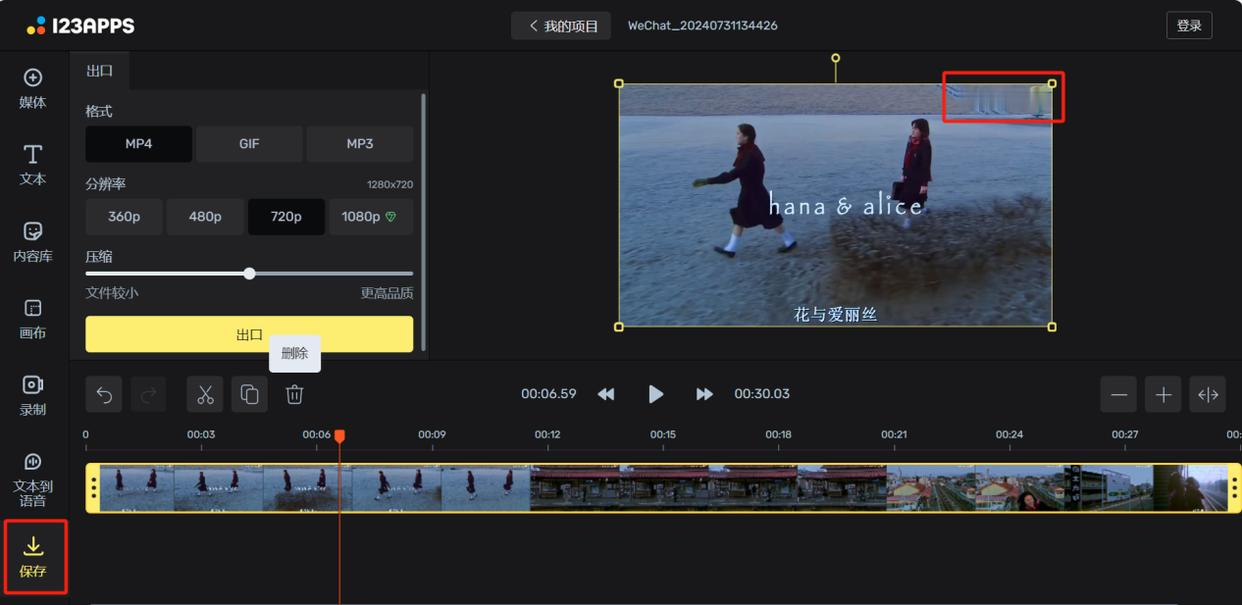Select the 文本 (Text) tool

33,164
